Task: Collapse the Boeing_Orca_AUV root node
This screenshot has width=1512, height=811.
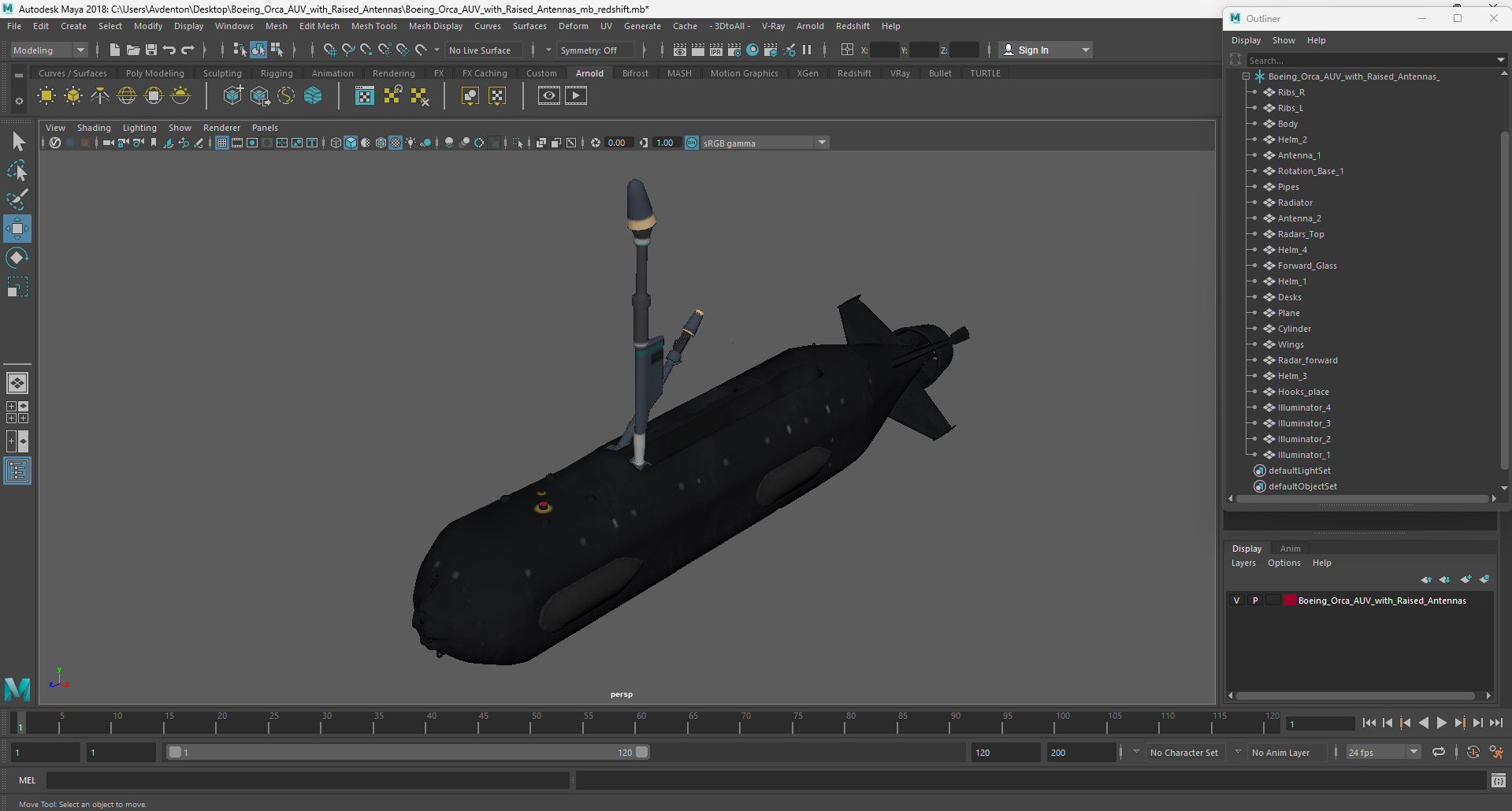Action: (1246, 76)
